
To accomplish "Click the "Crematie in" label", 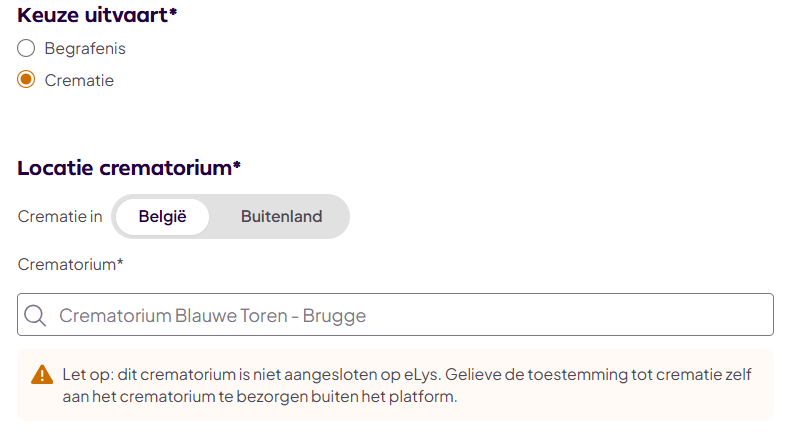I will pyautogui.click(x=60, y=217).
